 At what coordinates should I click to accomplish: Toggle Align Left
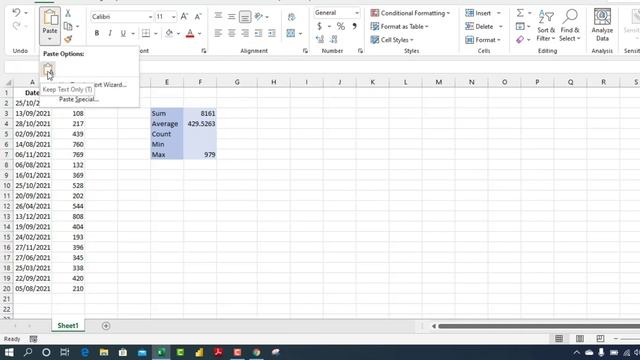pos(218,33)
